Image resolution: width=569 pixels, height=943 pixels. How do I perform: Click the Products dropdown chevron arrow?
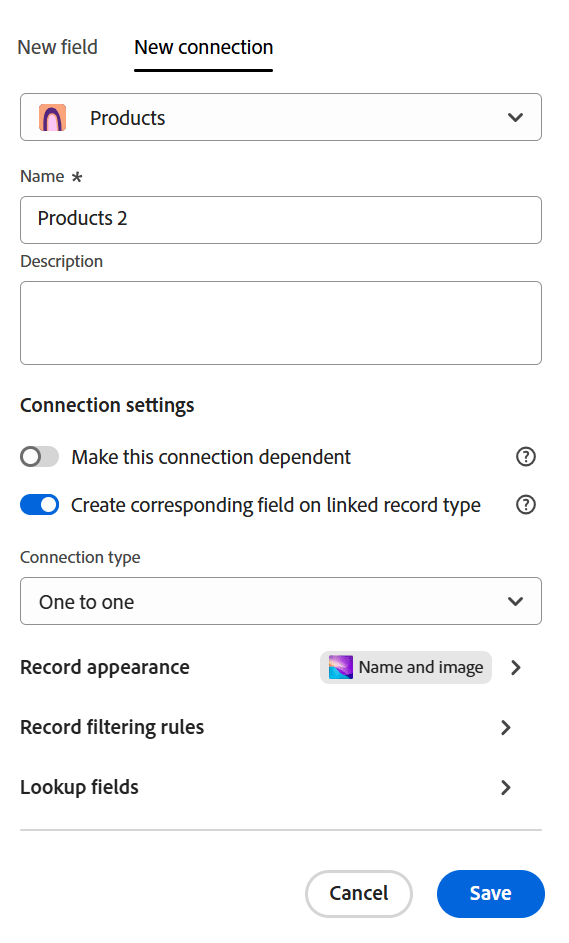tap(515, 117)
